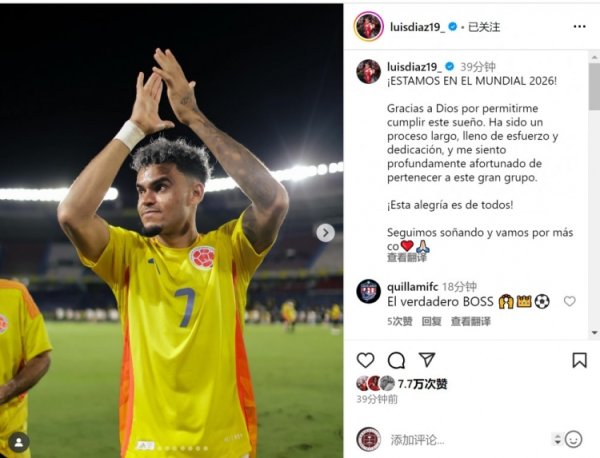Viewport: 600px width, 458px height.
Task: Save post with bookmark icon
Action: click(579, 360)
